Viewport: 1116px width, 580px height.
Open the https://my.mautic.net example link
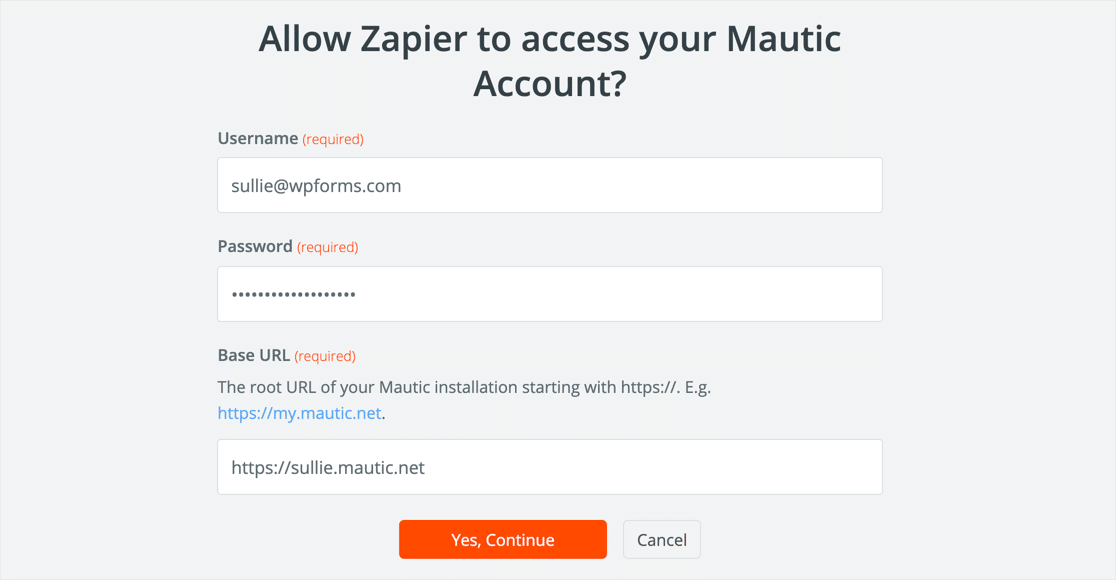(x=299, y=413)
